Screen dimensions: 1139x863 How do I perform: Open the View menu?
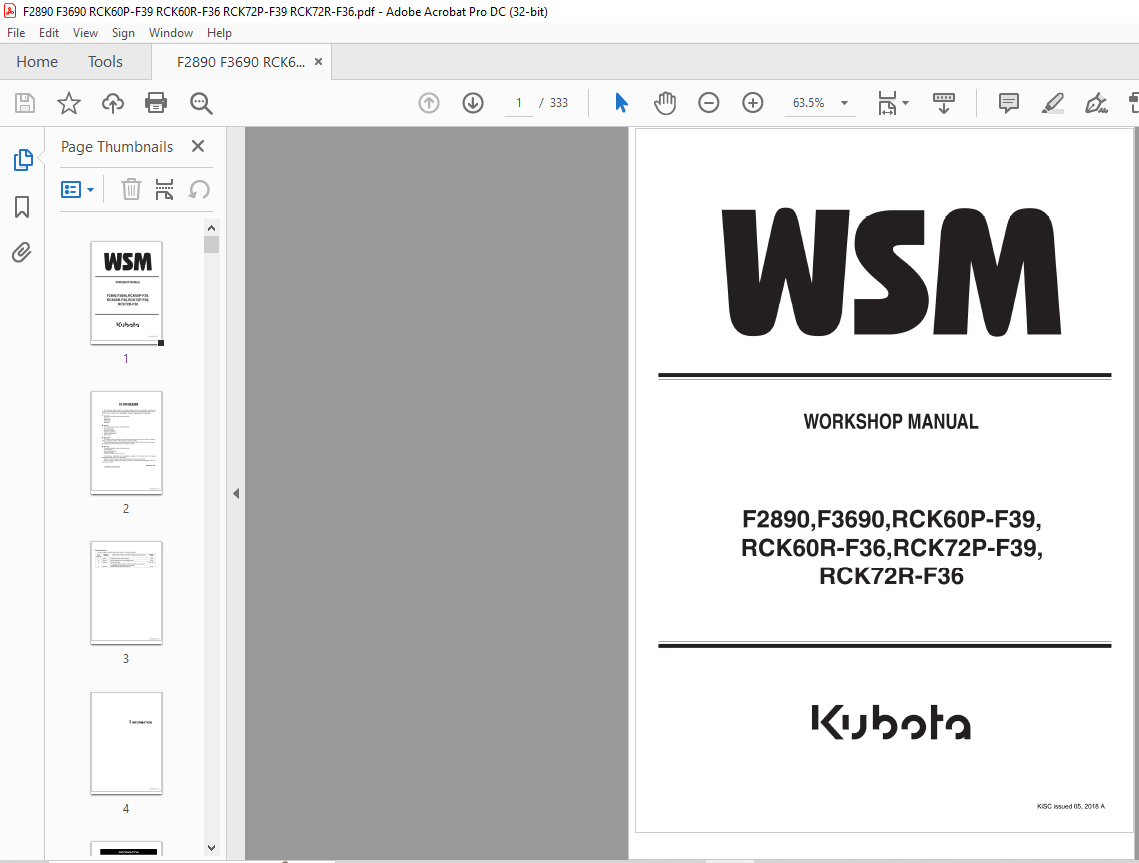pos(85,33)
